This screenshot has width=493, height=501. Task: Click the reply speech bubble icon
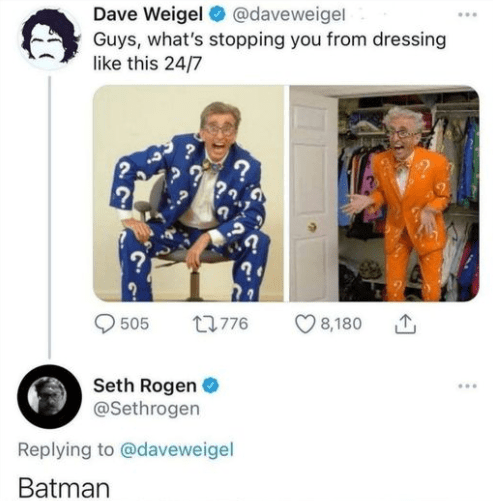pos(105,324)
